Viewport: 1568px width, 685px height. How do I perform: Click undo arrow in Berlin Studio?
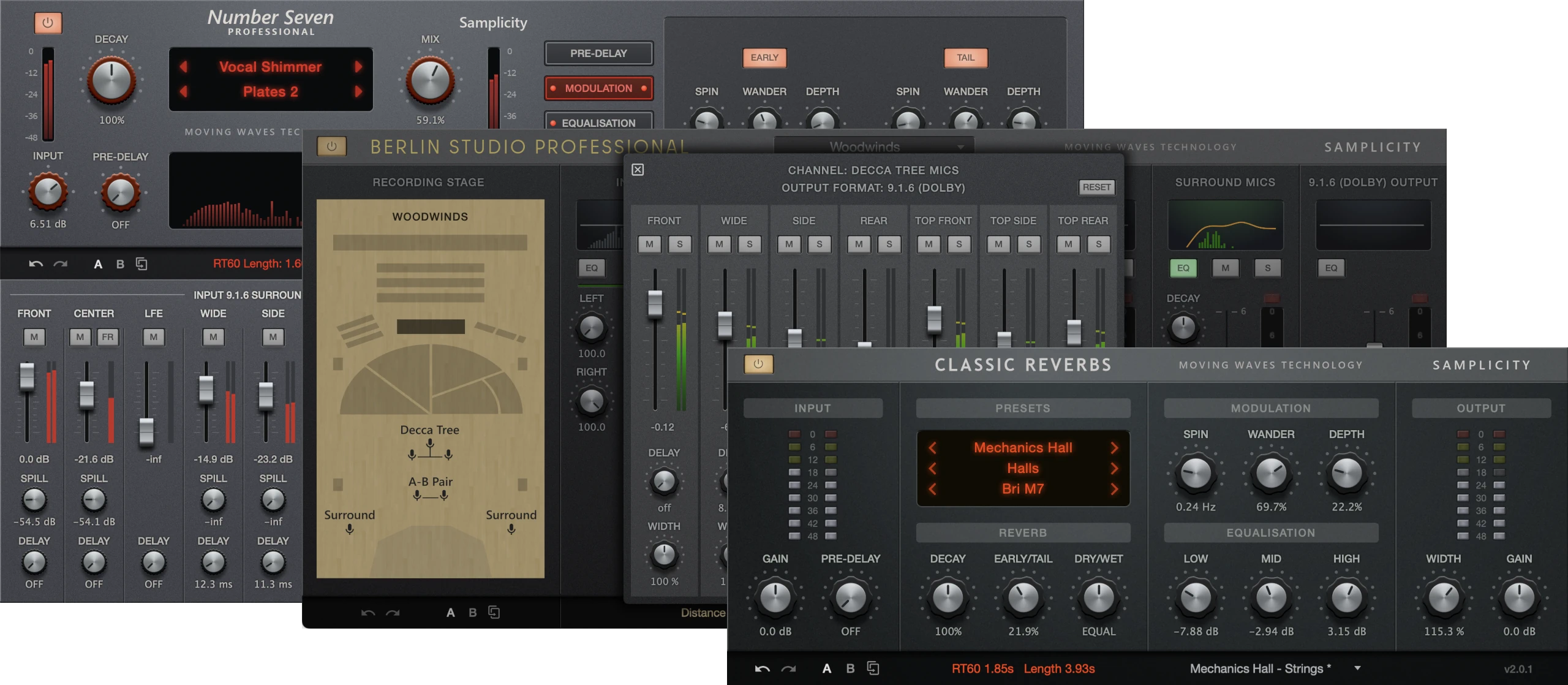click(368, 612)
